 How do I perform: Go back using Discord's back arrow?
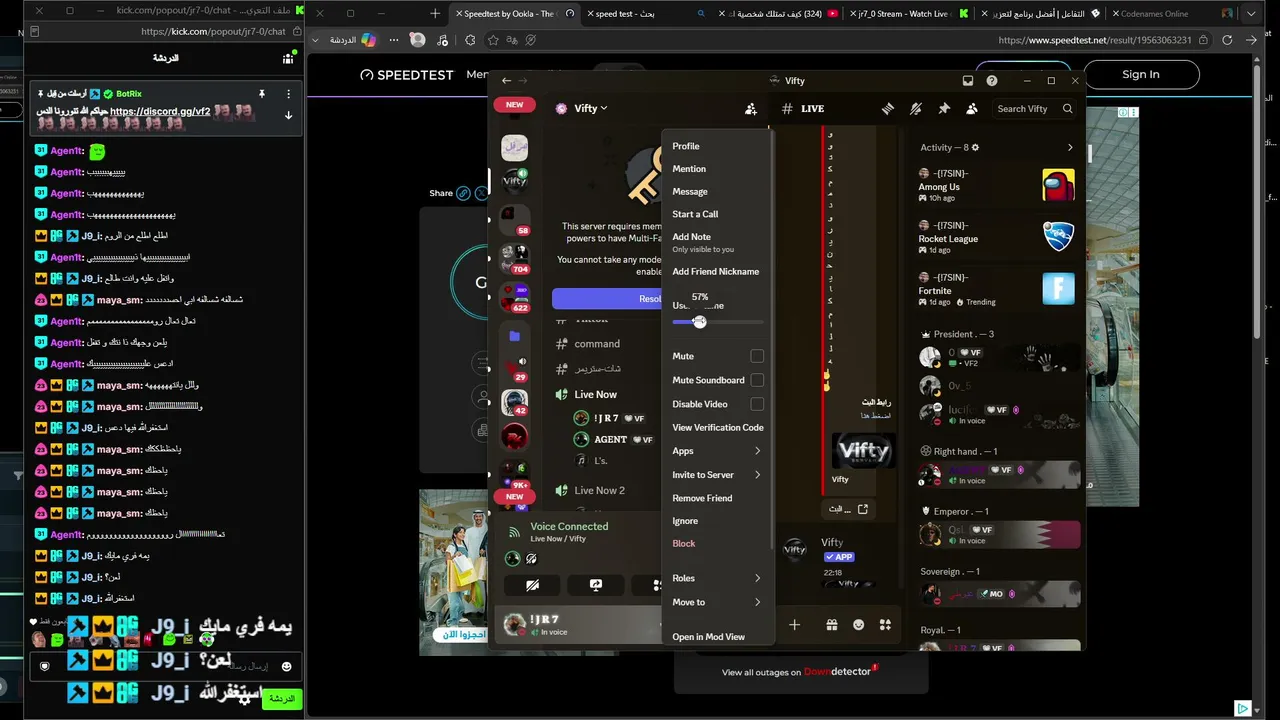pos(507,81)
